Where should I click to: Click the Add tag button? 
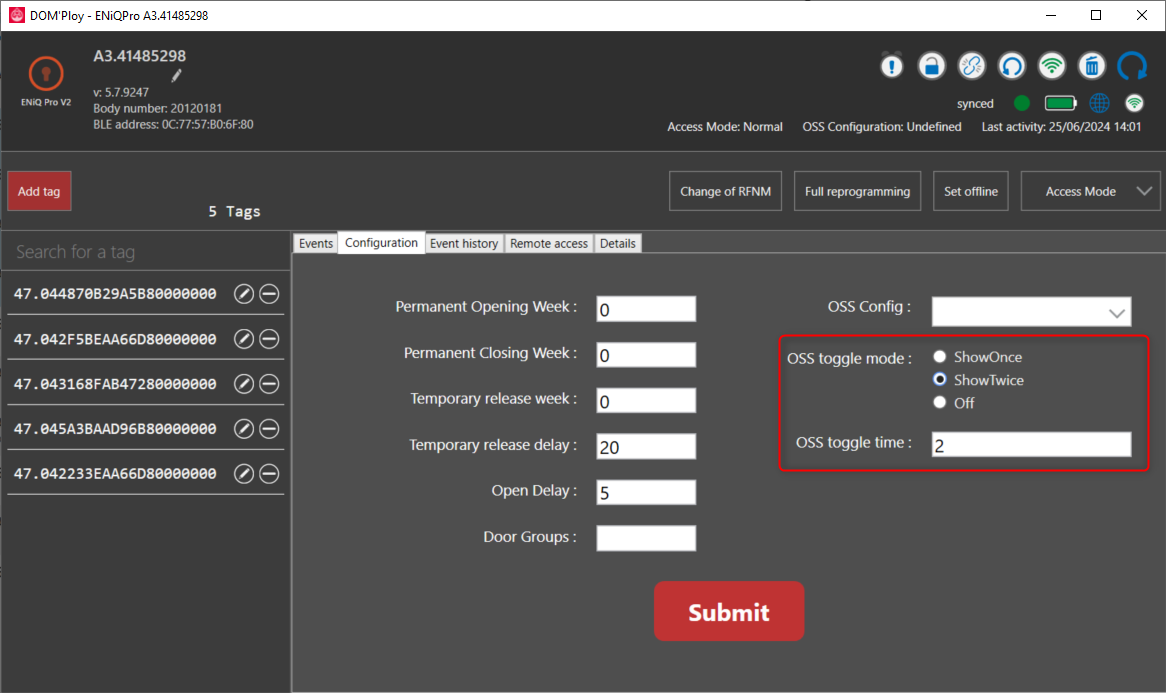tap(39, 191)
